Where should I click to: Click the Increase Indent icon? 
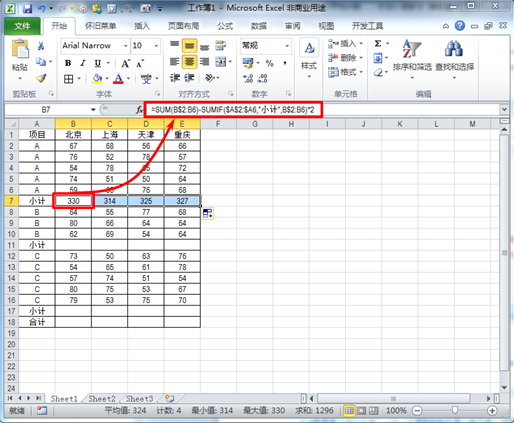click(189, 78)
